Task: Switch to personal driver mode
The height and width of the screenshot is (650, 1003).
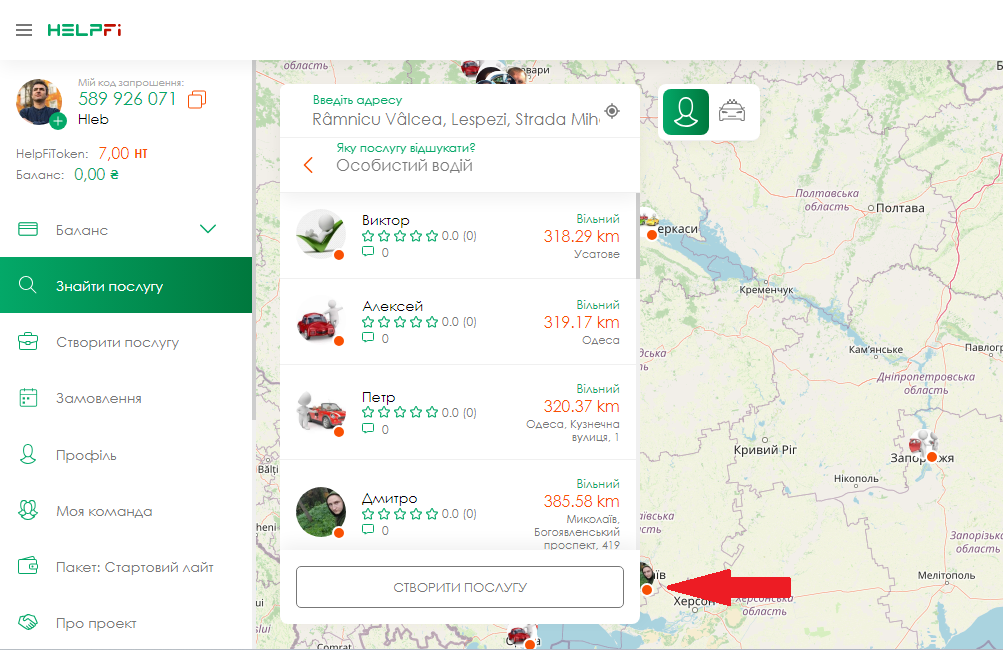Action: point(685,112)
